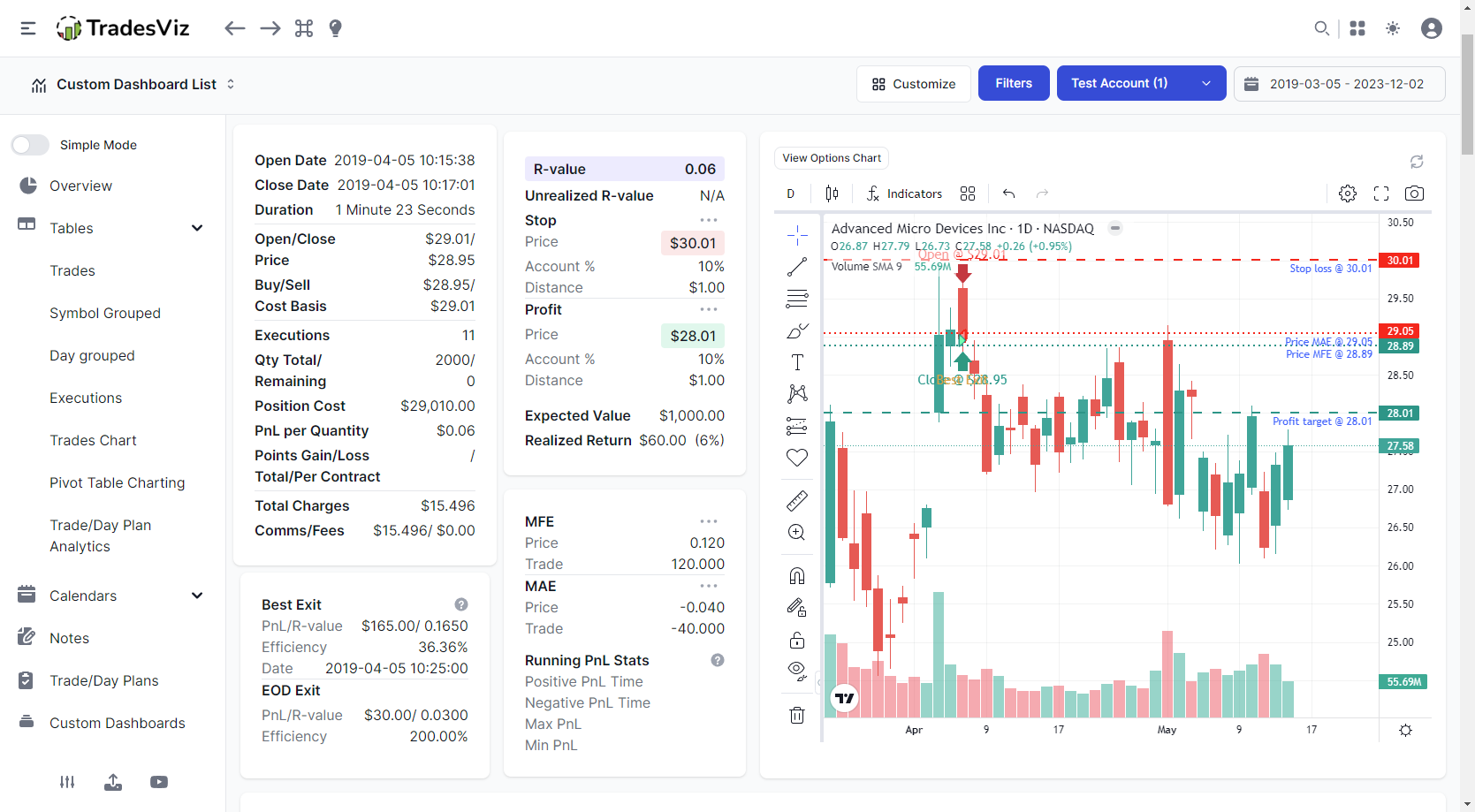The width and height of the screenshot is (1475, 812).
Task: Toggle the light/dark theme sun icon
Action: click(x=1393, y=28)
